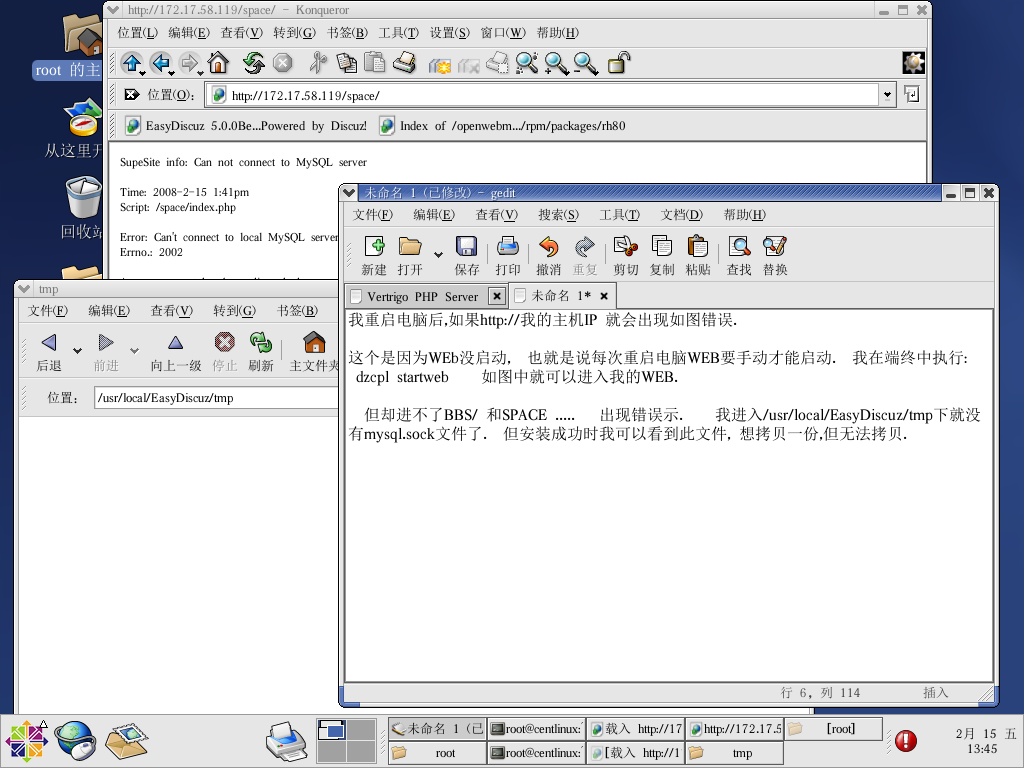Open main menu launcher on panel

27,741
